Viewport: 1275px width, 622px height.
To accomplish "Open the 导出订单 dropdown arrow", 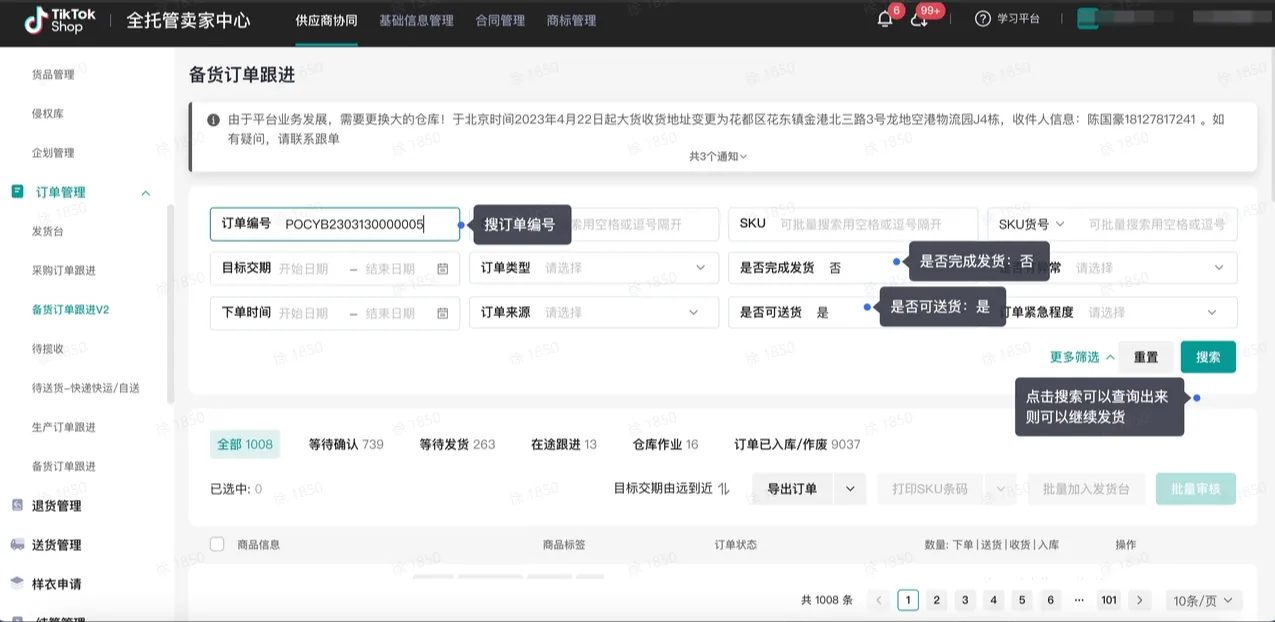I will click(849, 489).
